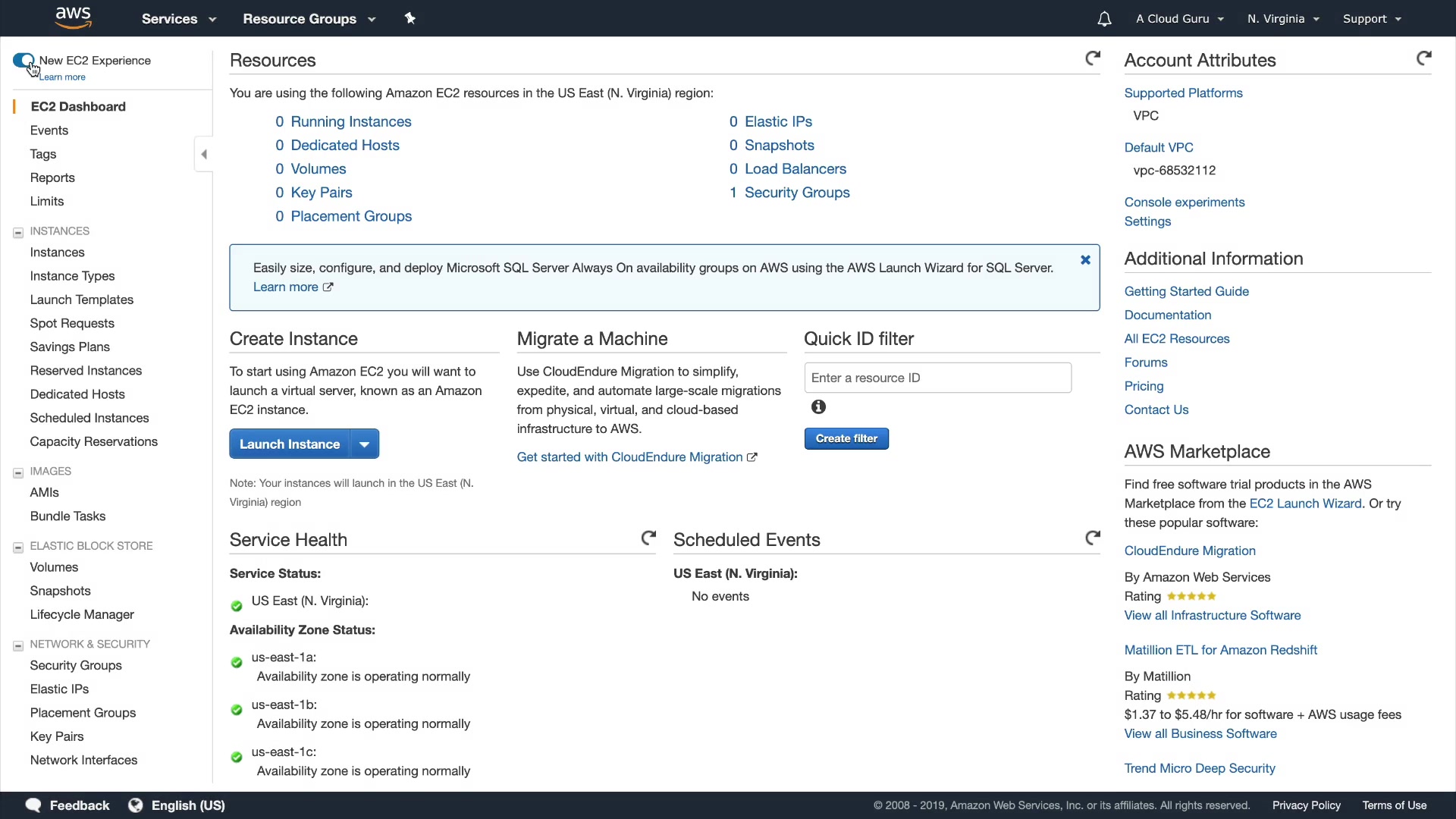Open the Running Instances link
Screen dimensions: 1456x819
pos(350,121)
